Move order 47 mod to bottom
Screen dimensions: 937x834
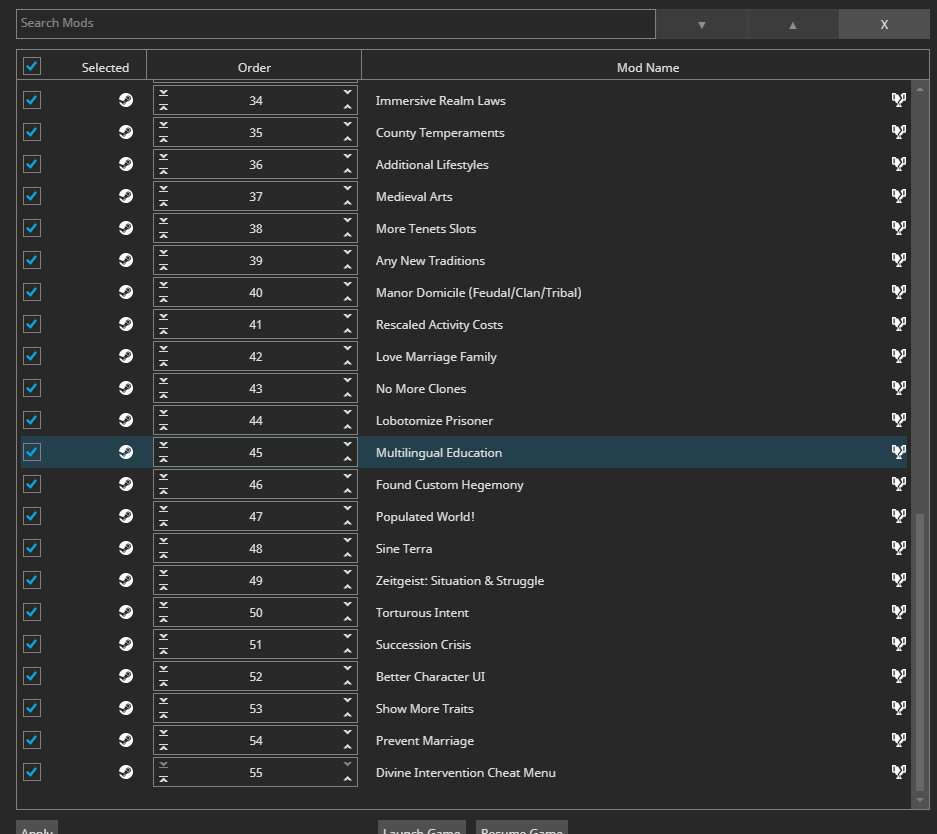(x=163, y=509)
